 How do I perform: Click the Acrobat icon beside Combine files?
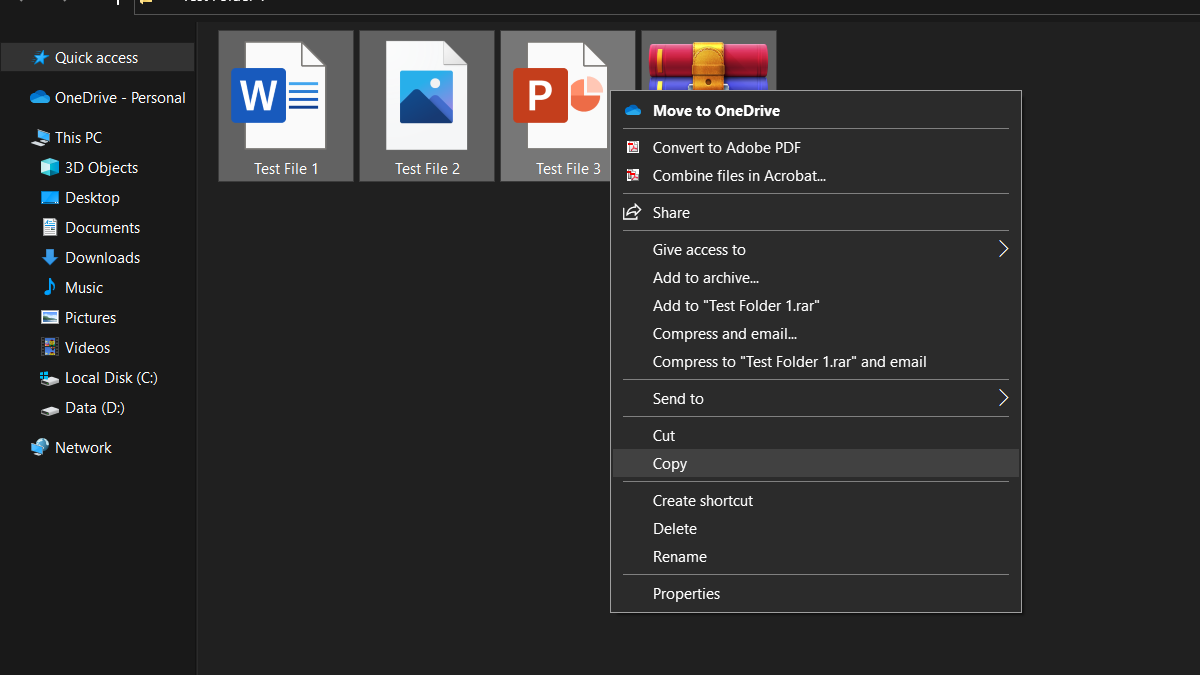coord(632,176)
